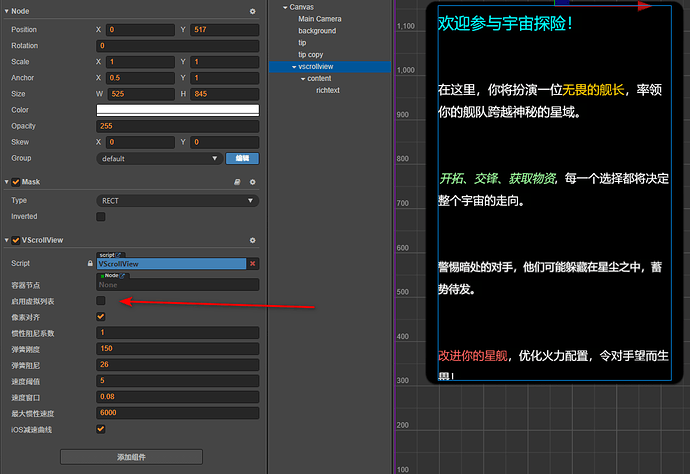Select the Canvas node in hierarchy
The height and width of the screenshot is (474, 690).
coord(301,7)
